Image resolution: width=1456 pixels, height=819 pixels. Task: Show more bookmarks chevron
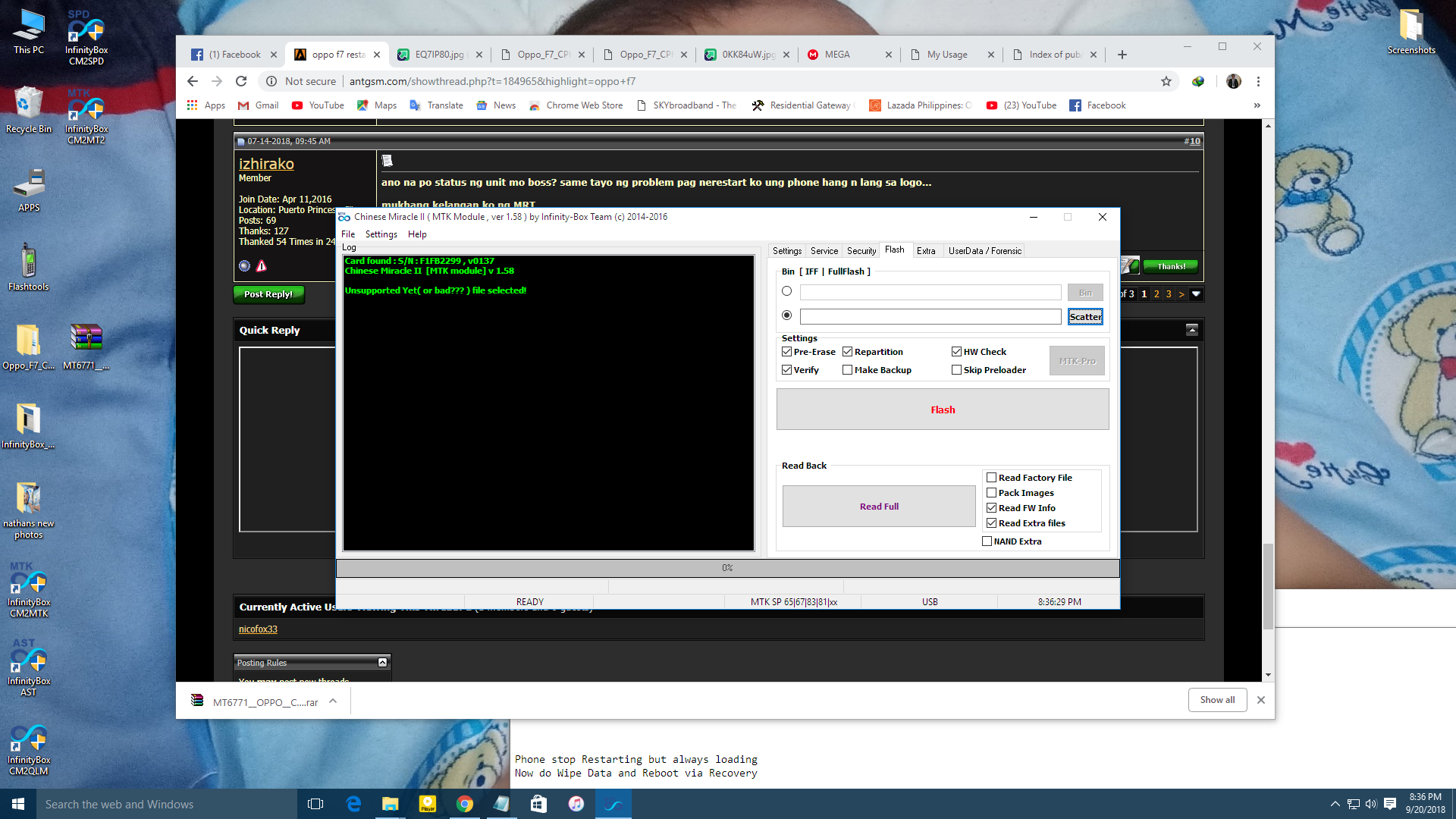[1257, 105]
